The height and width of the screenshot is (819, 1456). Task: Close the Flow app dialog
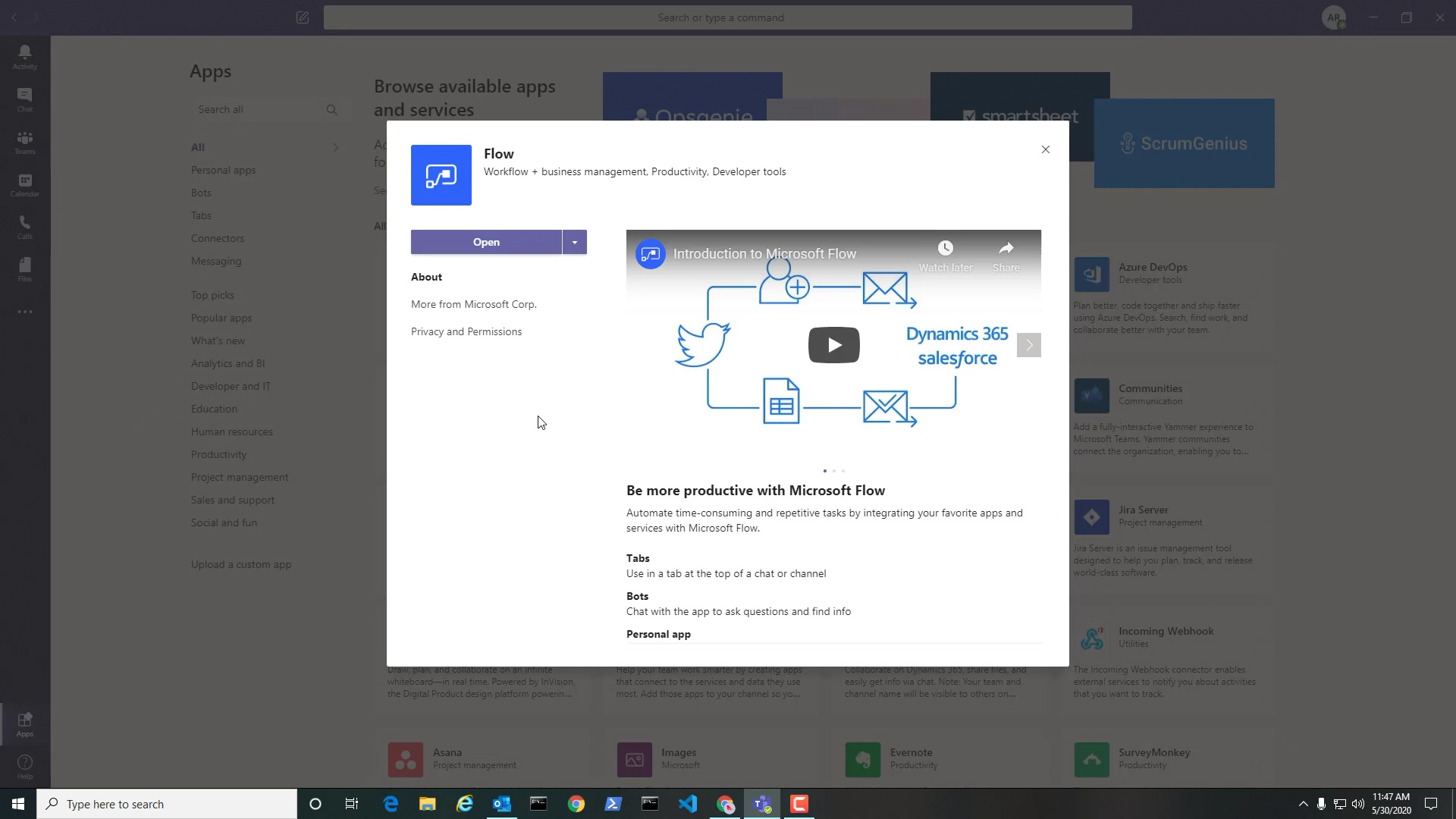pos(1046,149)
